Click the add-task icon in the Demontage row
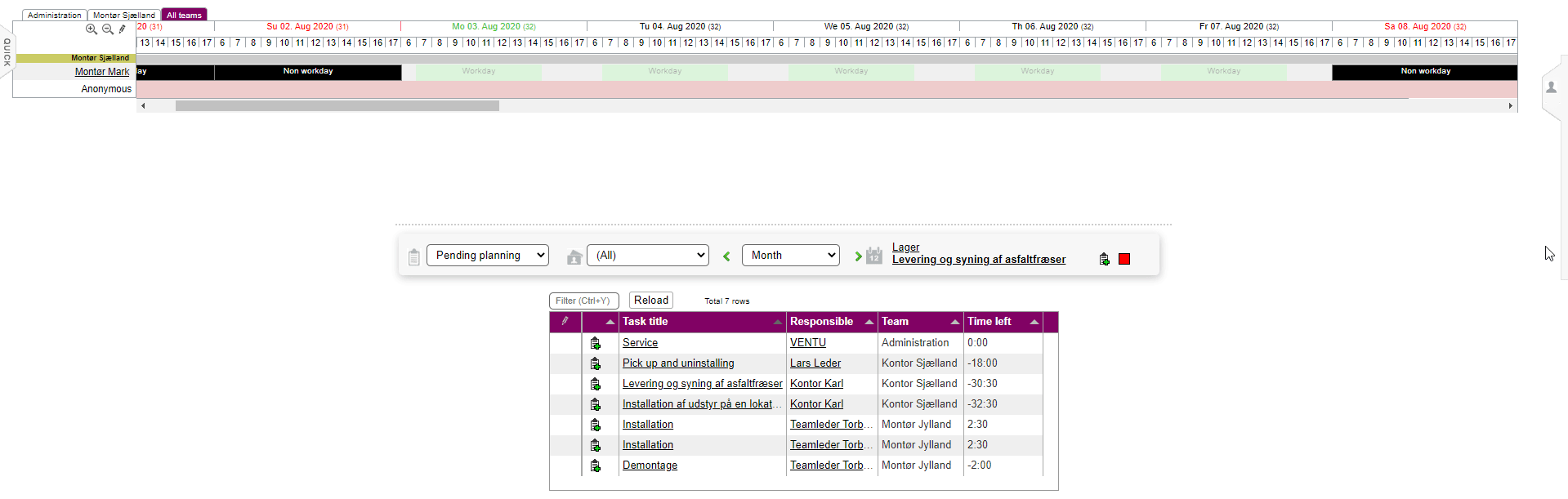This screenshot has width=1568, height=499. 596,466
